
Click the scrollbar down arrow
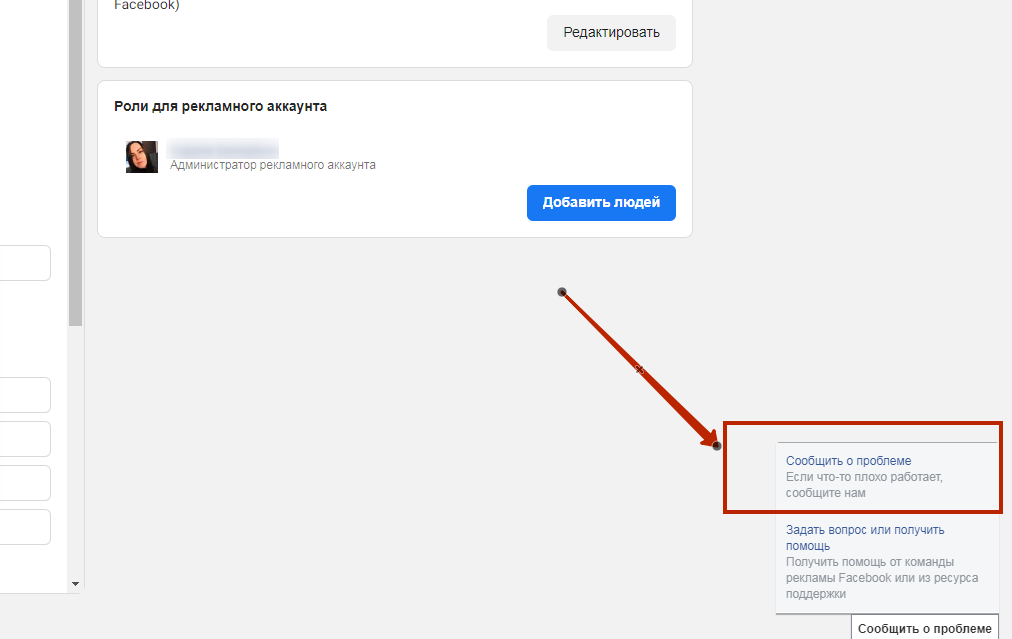click(x=76, y=583)
